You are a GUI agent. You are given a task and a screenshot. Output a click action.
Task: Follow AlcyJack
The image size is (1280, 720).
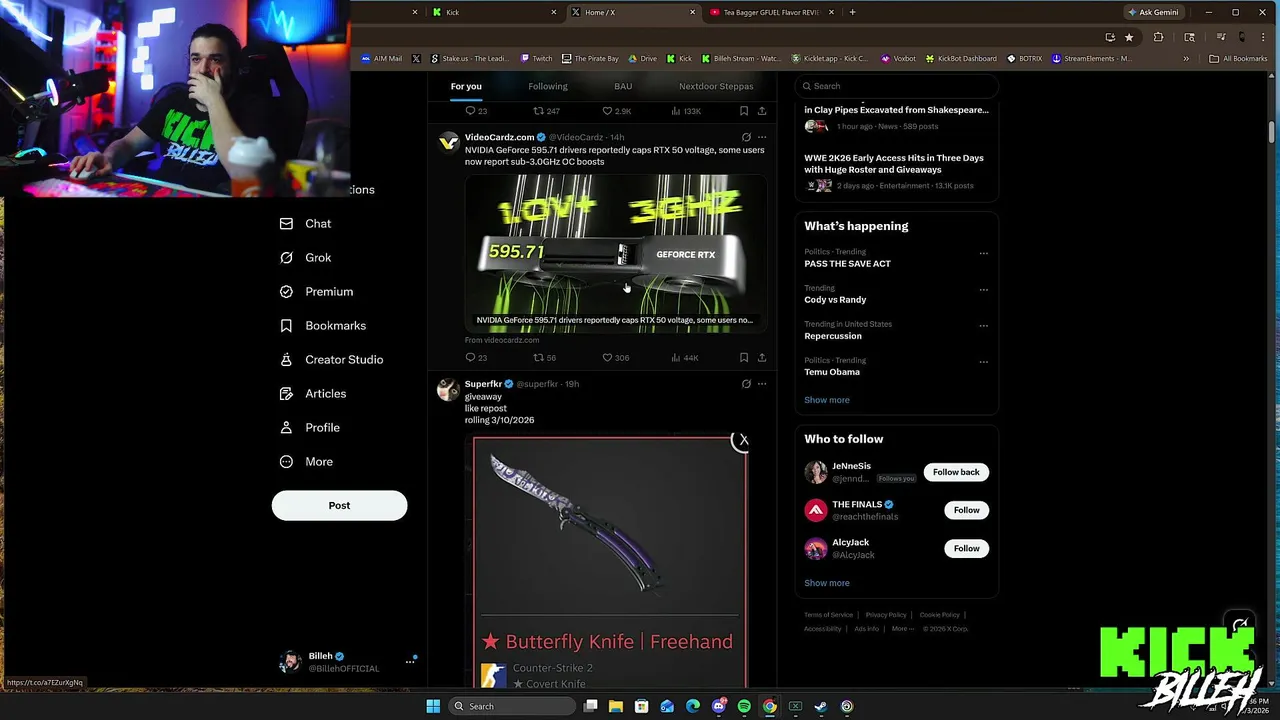[966, 548]
